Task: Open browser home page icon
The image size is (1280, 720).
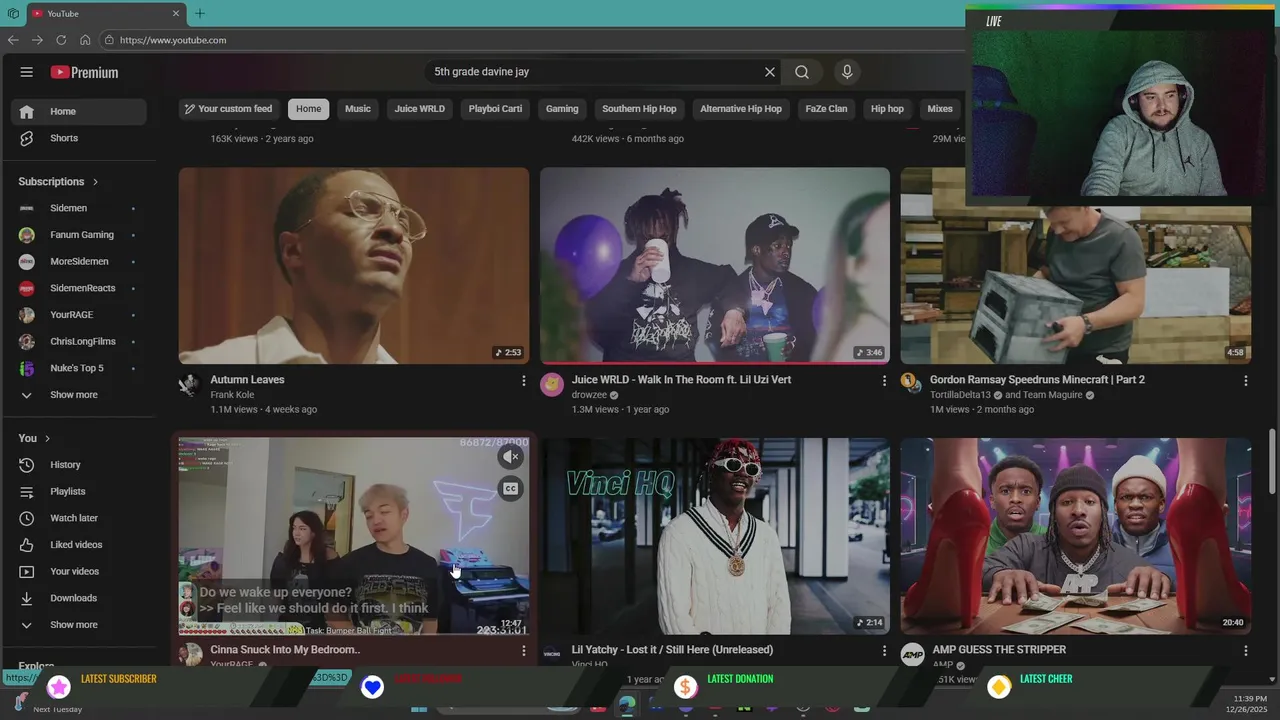Action: tap(85, 40)
